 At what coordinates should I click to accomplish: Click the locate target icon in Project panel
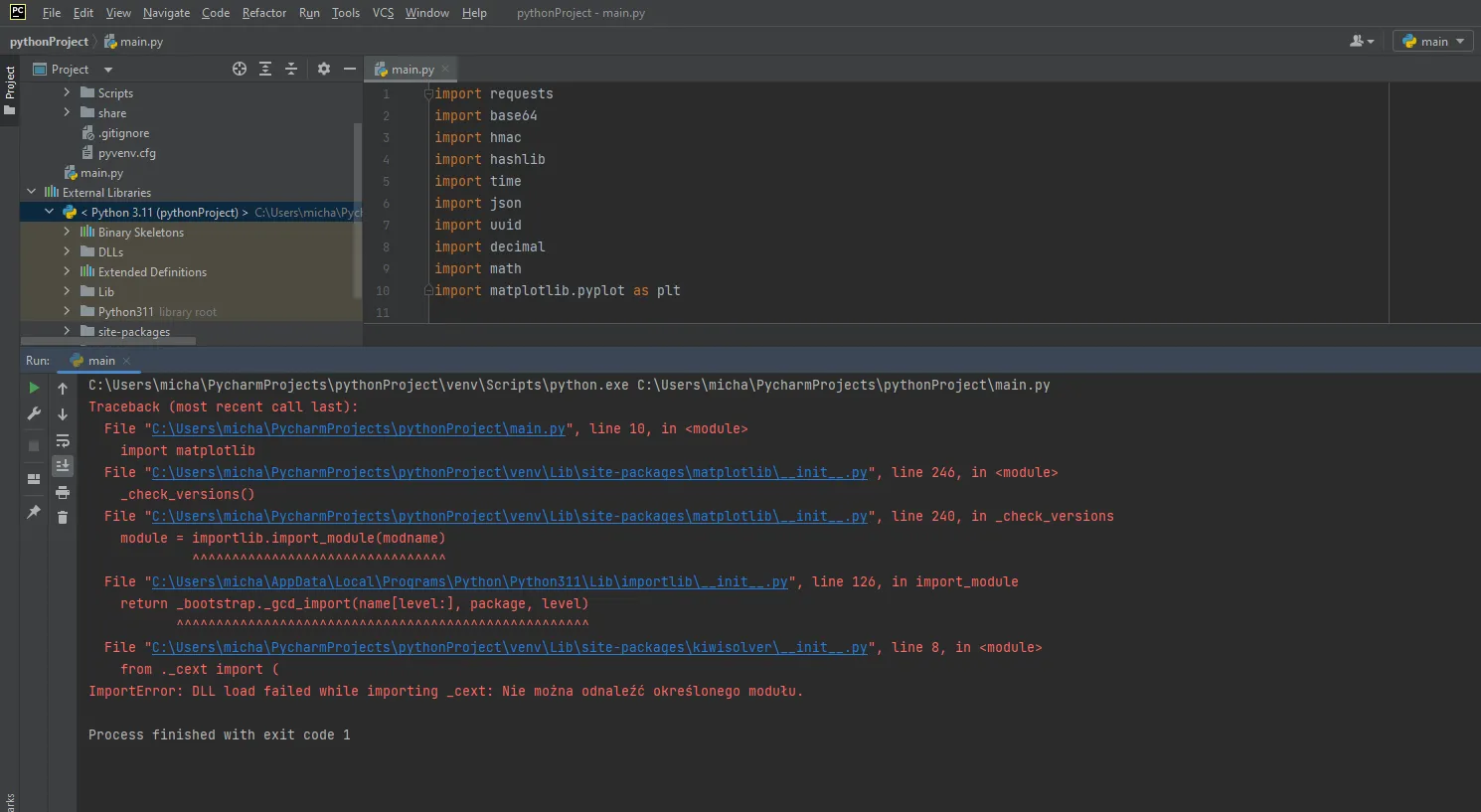(240, 69)
